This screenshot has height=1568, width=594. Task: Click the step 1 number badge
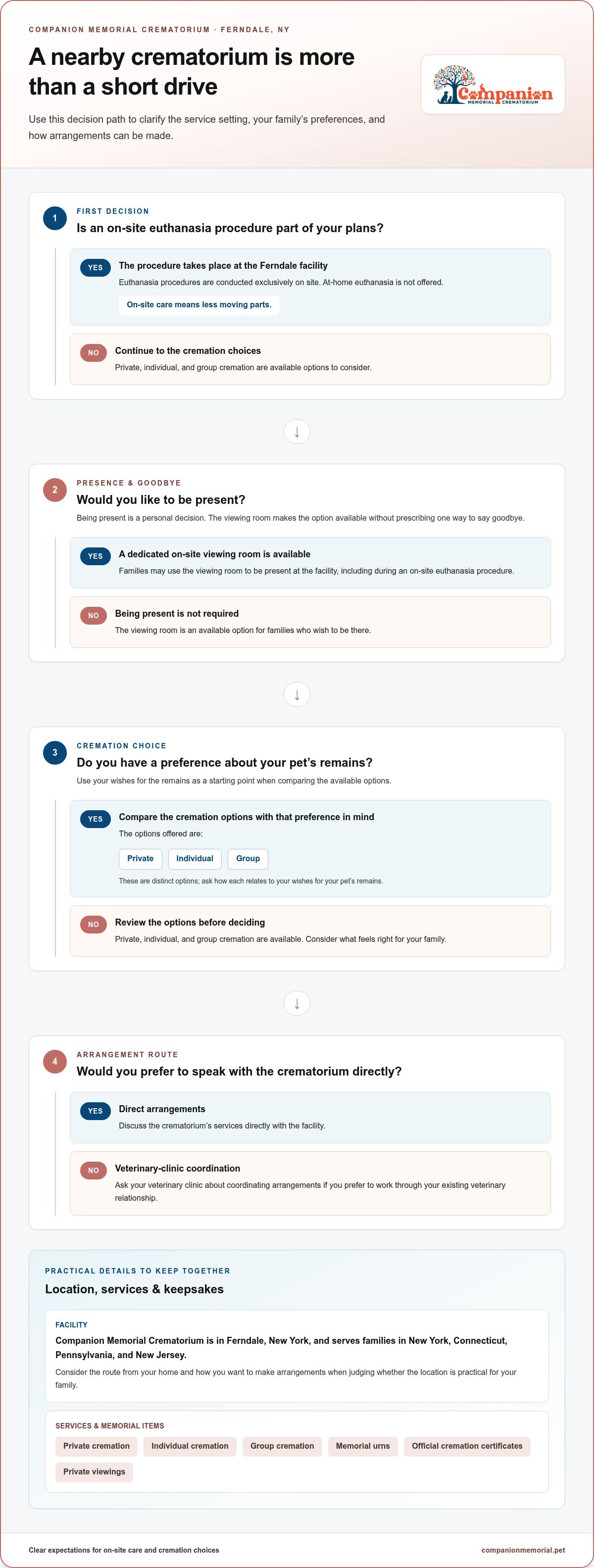pyautogui.click(x=55, y=218)
